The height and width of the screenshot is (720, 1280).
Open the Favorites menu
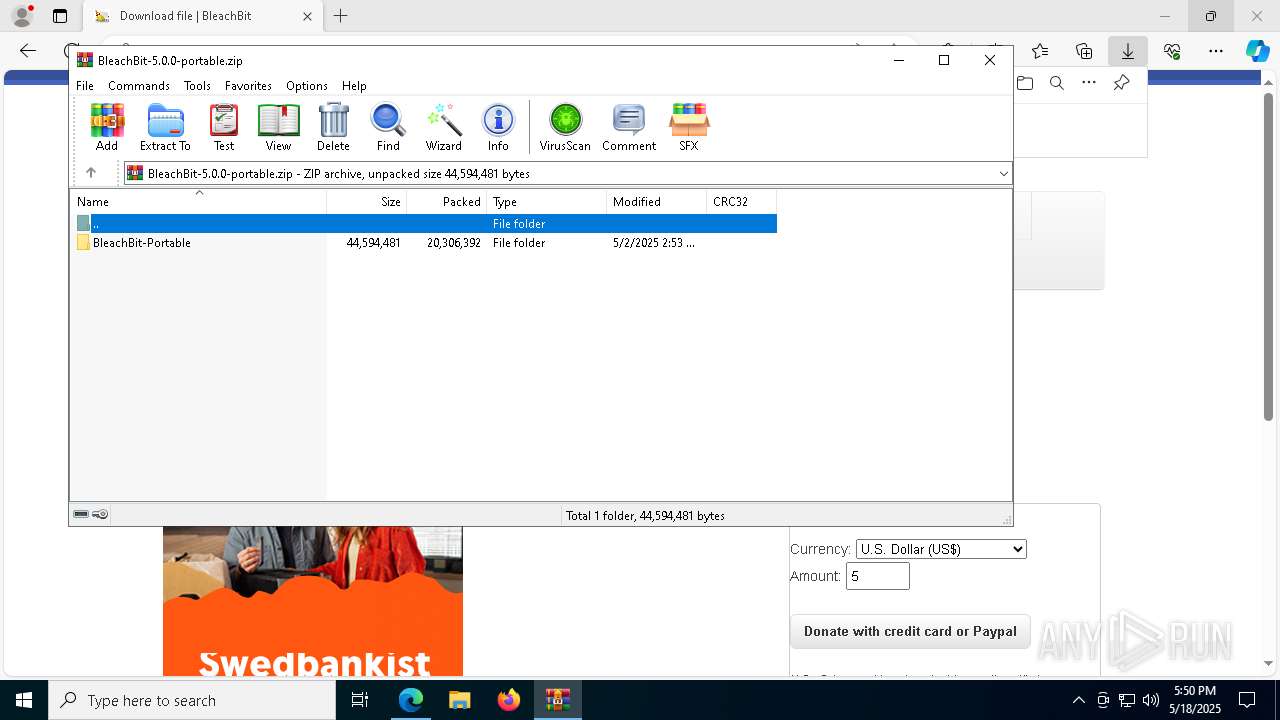pos(248,86)
